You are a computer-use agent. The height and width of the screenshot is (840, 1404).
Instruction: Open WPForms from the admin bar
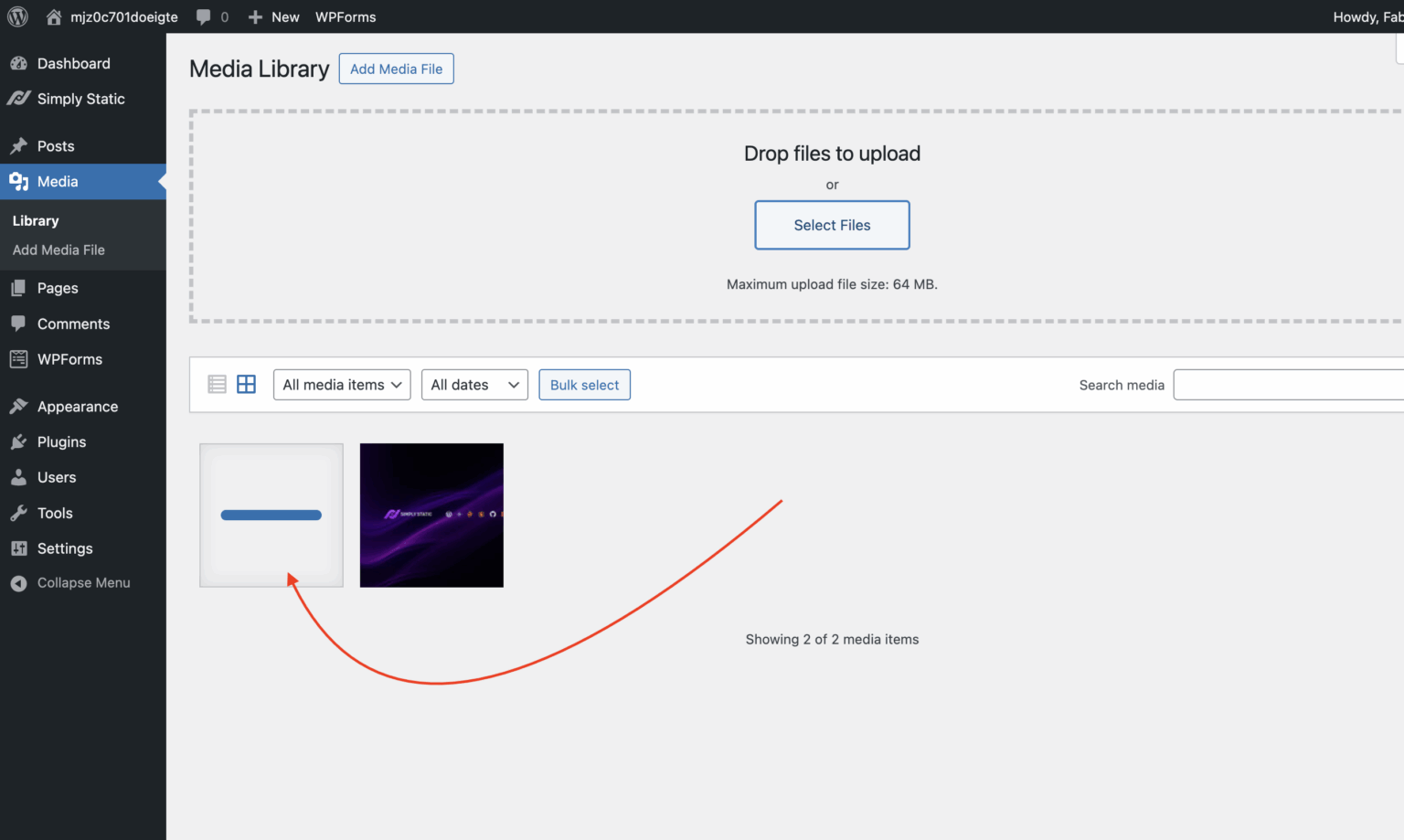coord(346,16)
